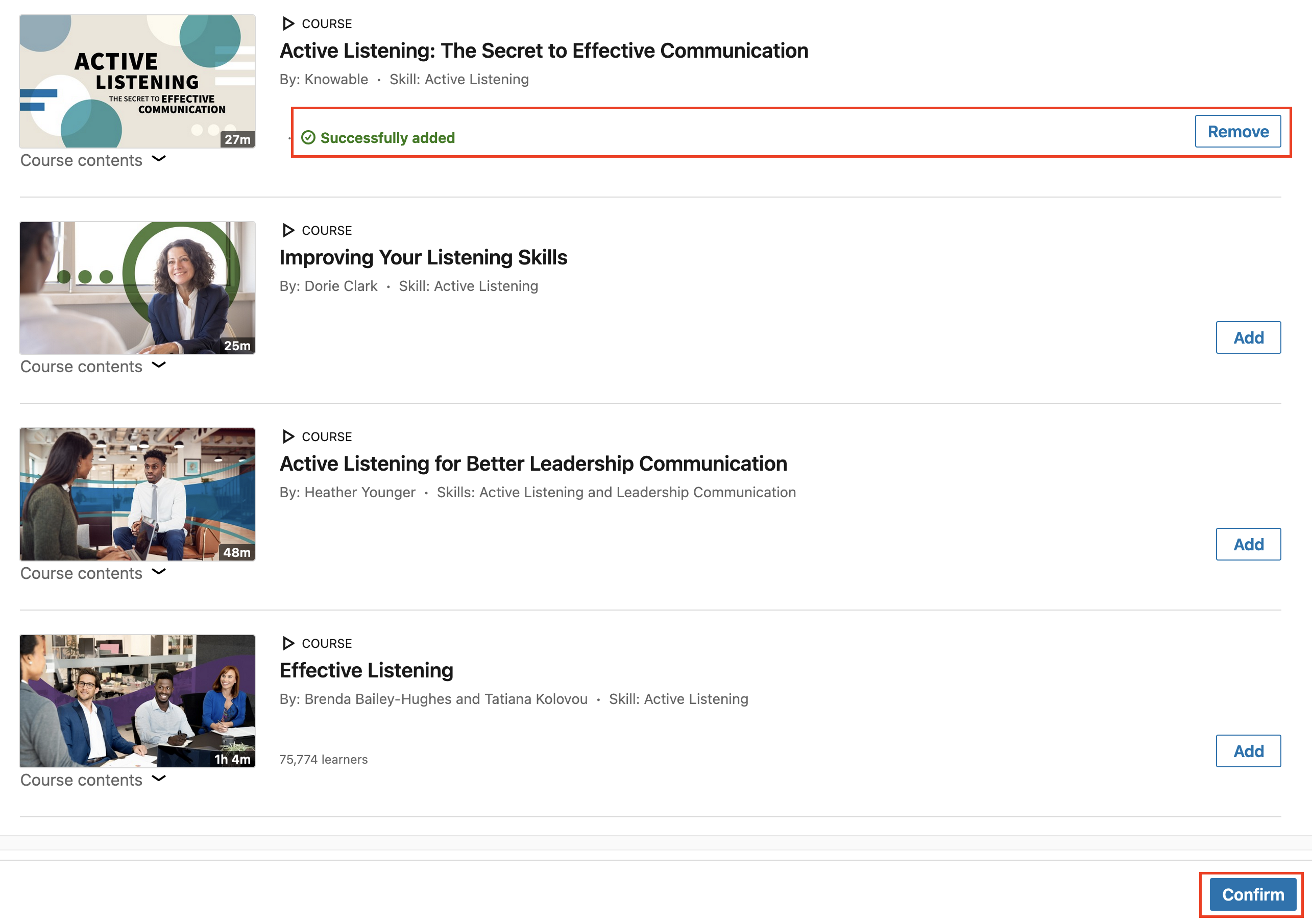Toggle course contents dropdown for Effective Listening
The width and height of the screenshot is (1312, 924).
[94, 779]
